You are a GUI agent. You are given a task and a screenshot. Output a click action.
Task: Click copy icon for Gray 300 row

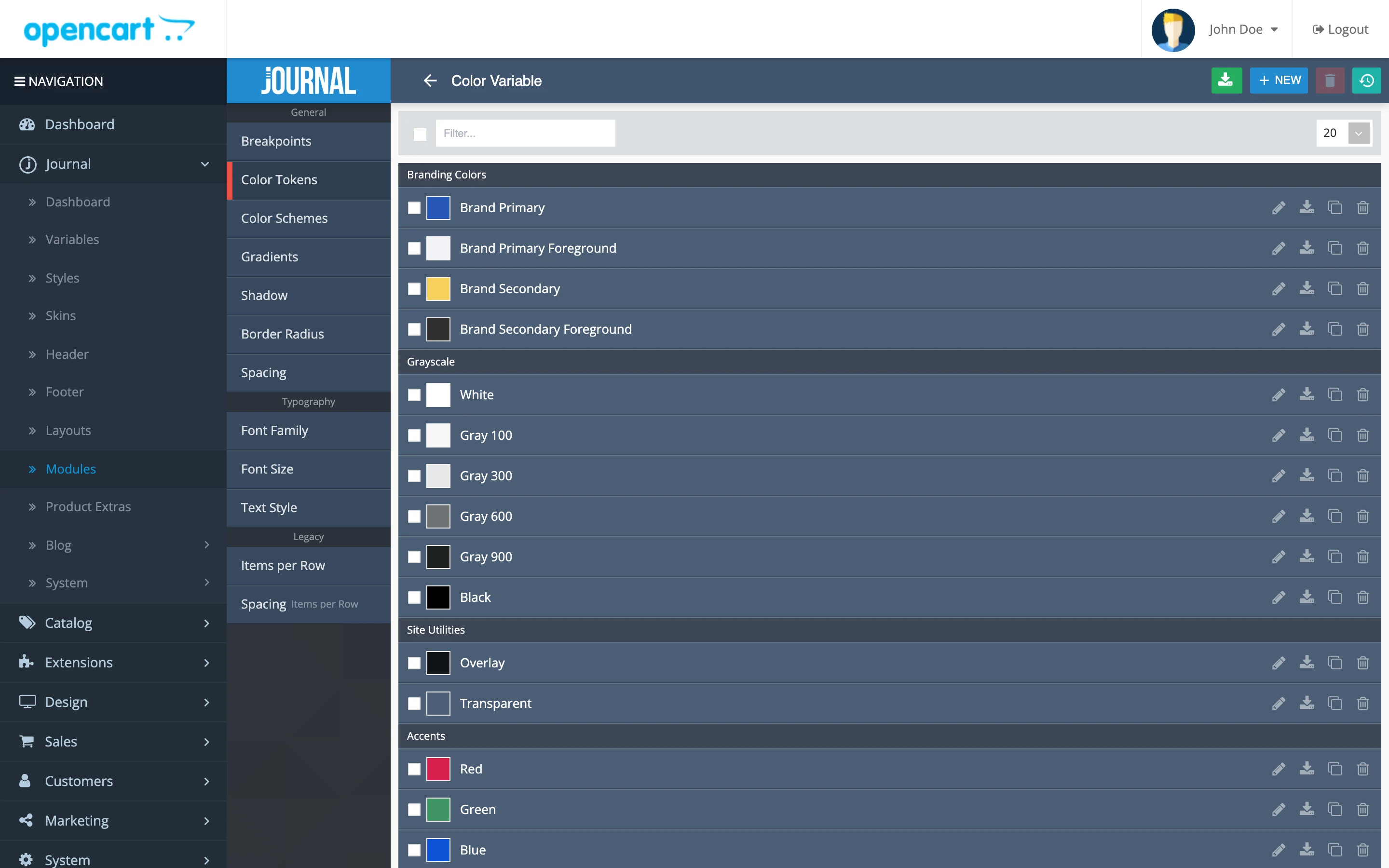point(1335,476)
